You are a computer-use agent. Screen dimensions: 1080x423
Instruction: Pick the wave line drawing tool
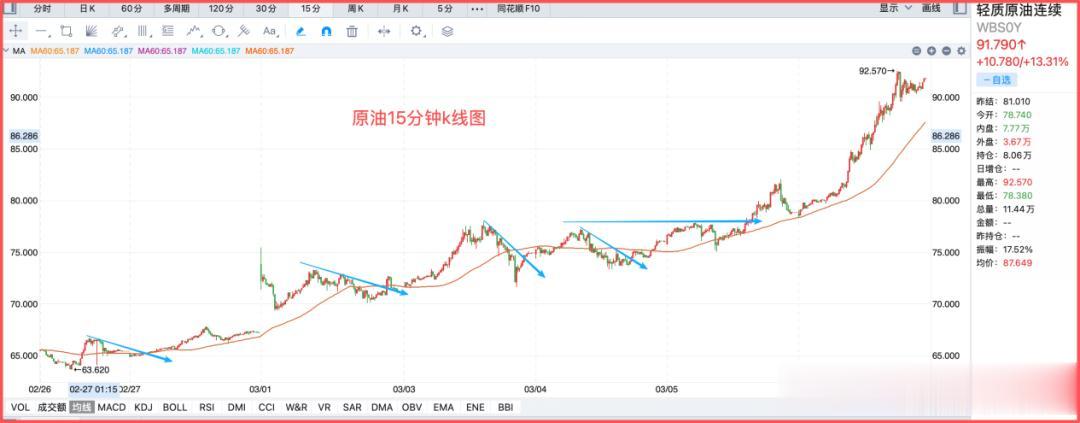click(194, 31)
